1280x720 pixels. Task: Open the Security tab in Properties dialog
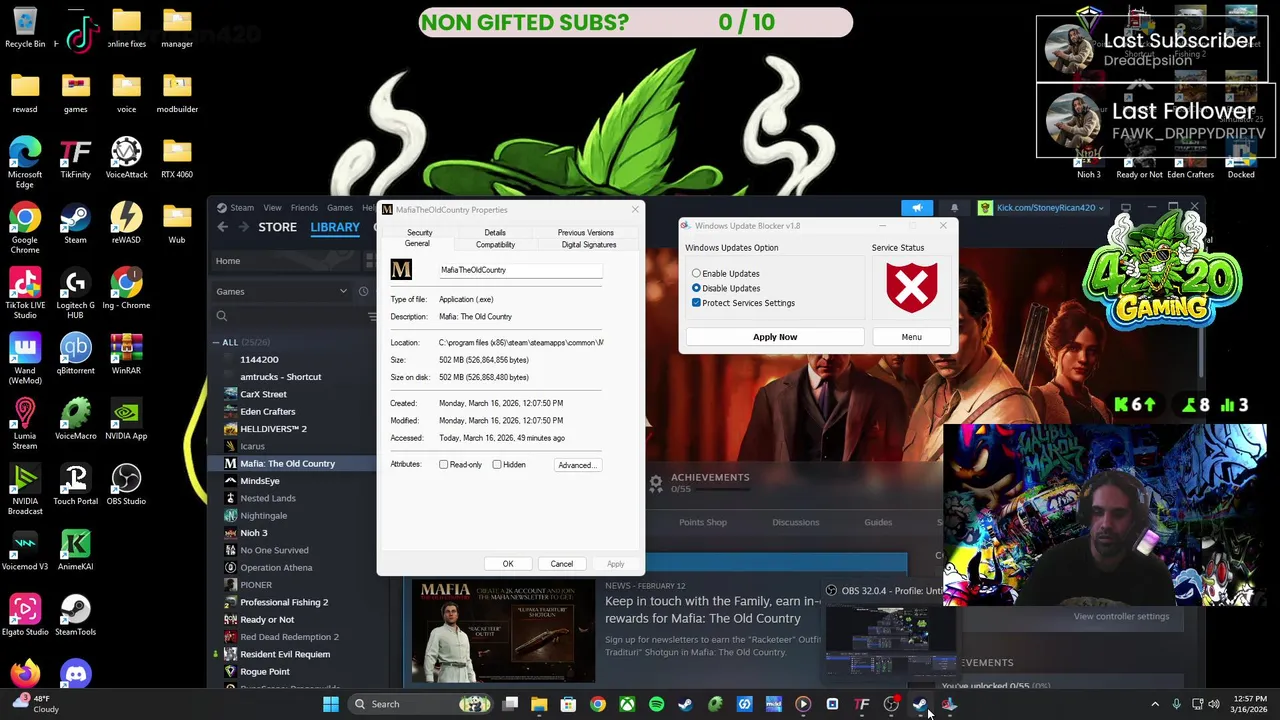[419, 232]
